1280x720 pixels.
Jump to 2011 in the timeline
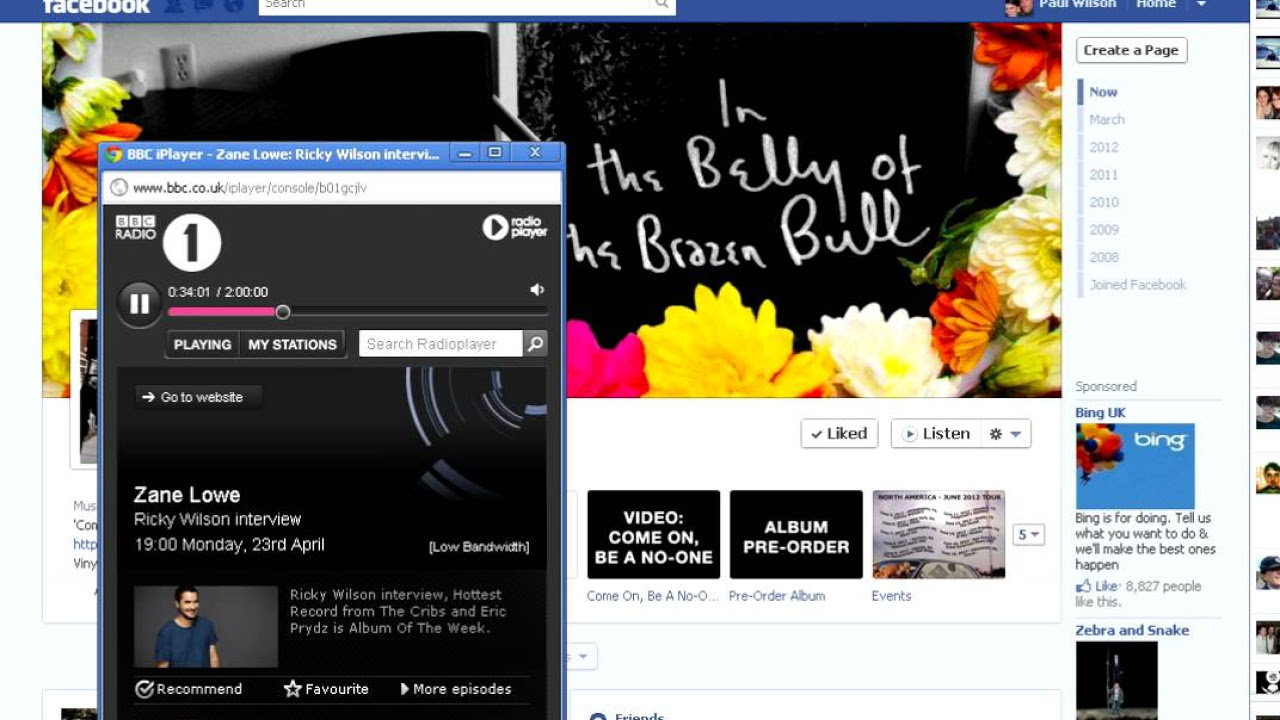pyautogui.click(x=1104, y=175)
